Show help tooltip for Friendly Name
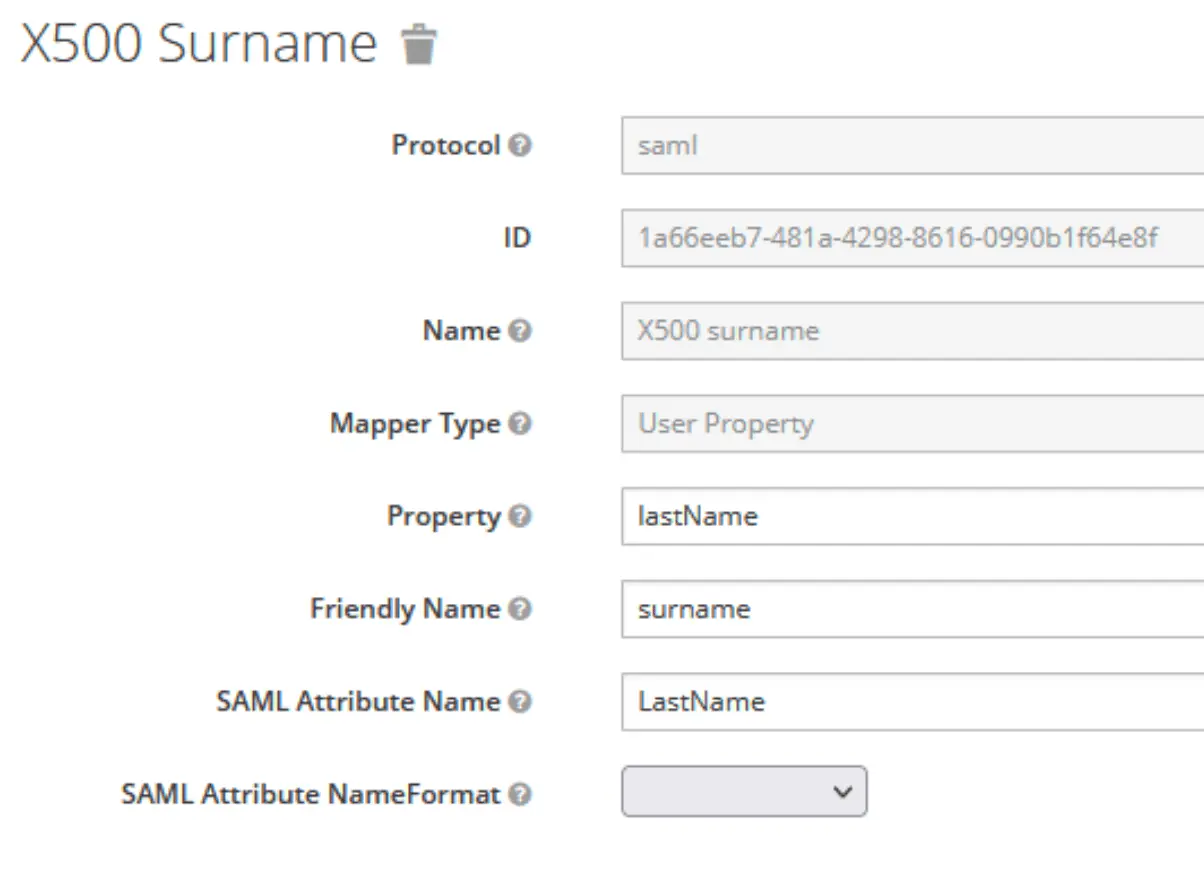The width and height of the screenshot is (1204, 876). click(x=519, y=609)
